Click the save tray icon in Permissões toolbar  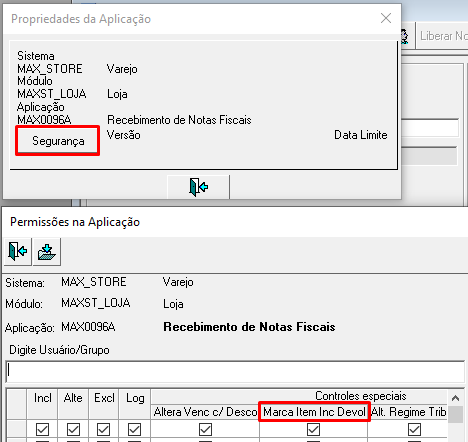pos(47,252)
